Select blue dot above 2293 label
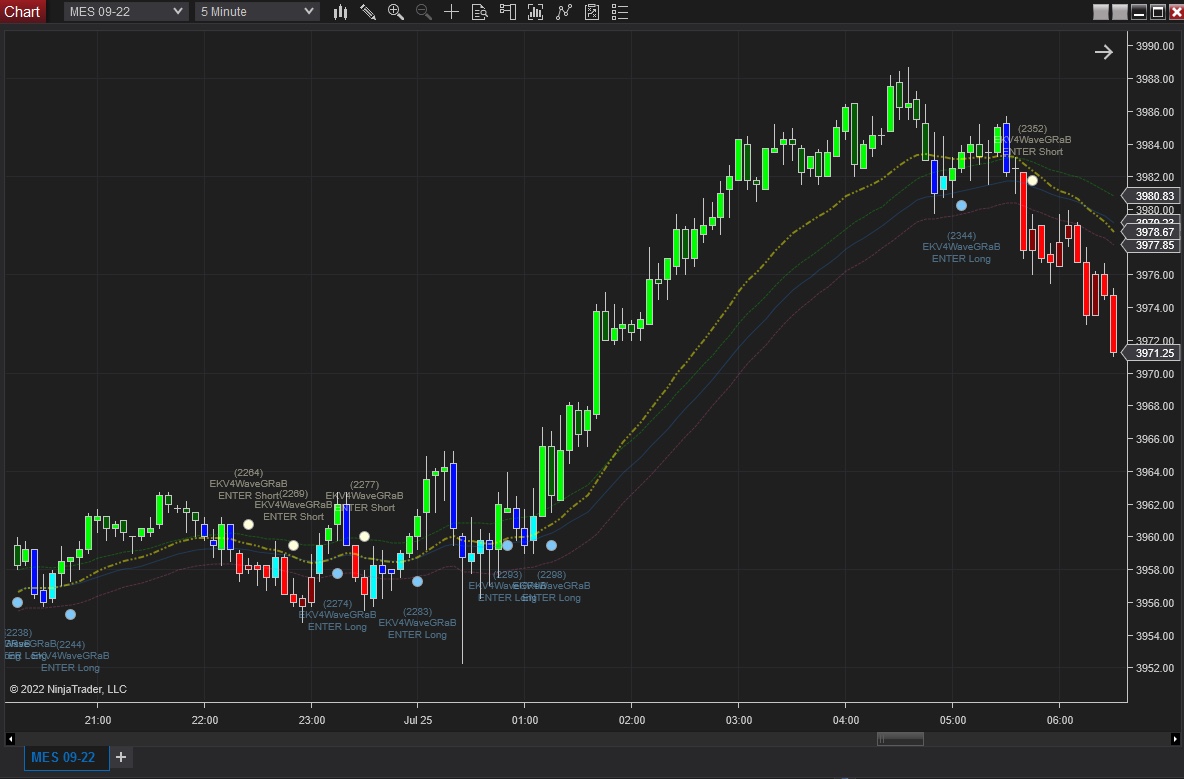 507,545
